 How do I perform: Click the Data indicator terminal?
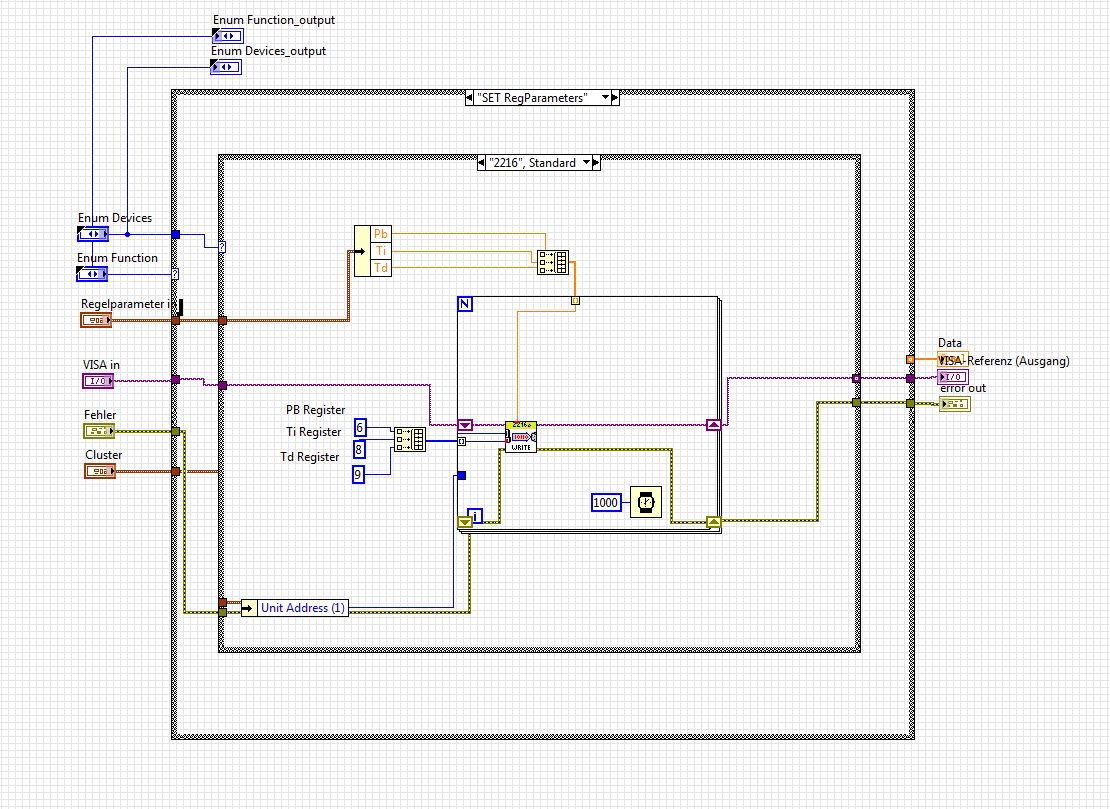tap(952, 358)
